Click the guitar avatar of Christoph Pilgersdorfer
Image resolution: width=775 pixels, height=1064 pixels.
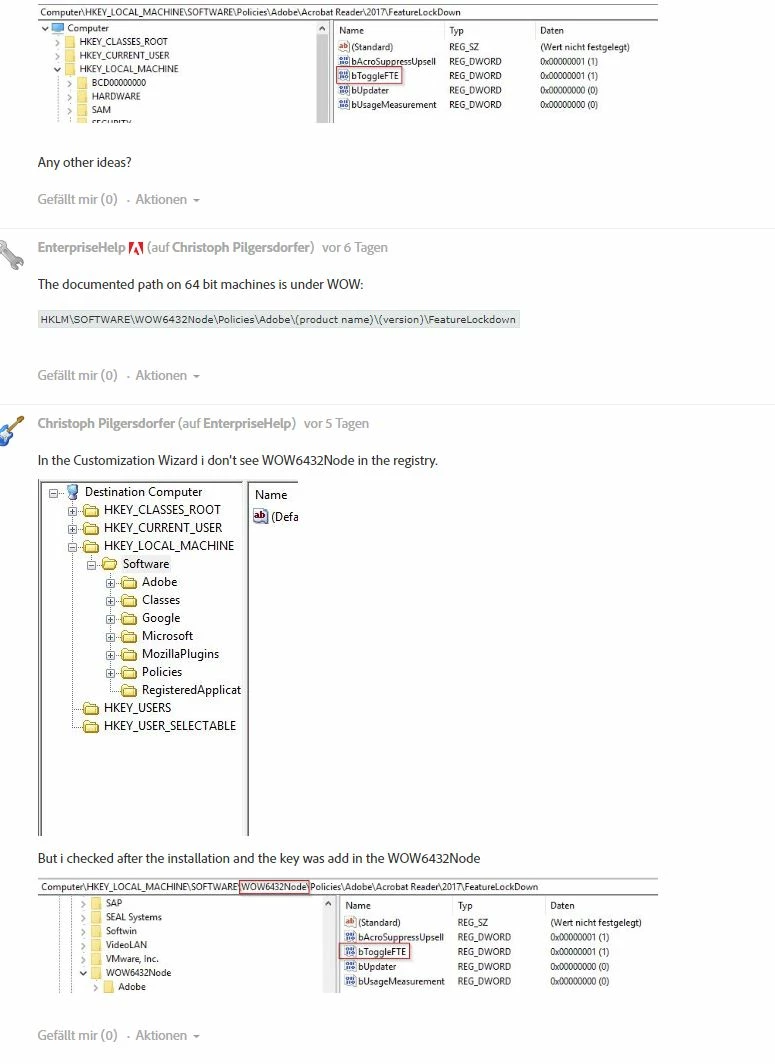coord(12,430)
